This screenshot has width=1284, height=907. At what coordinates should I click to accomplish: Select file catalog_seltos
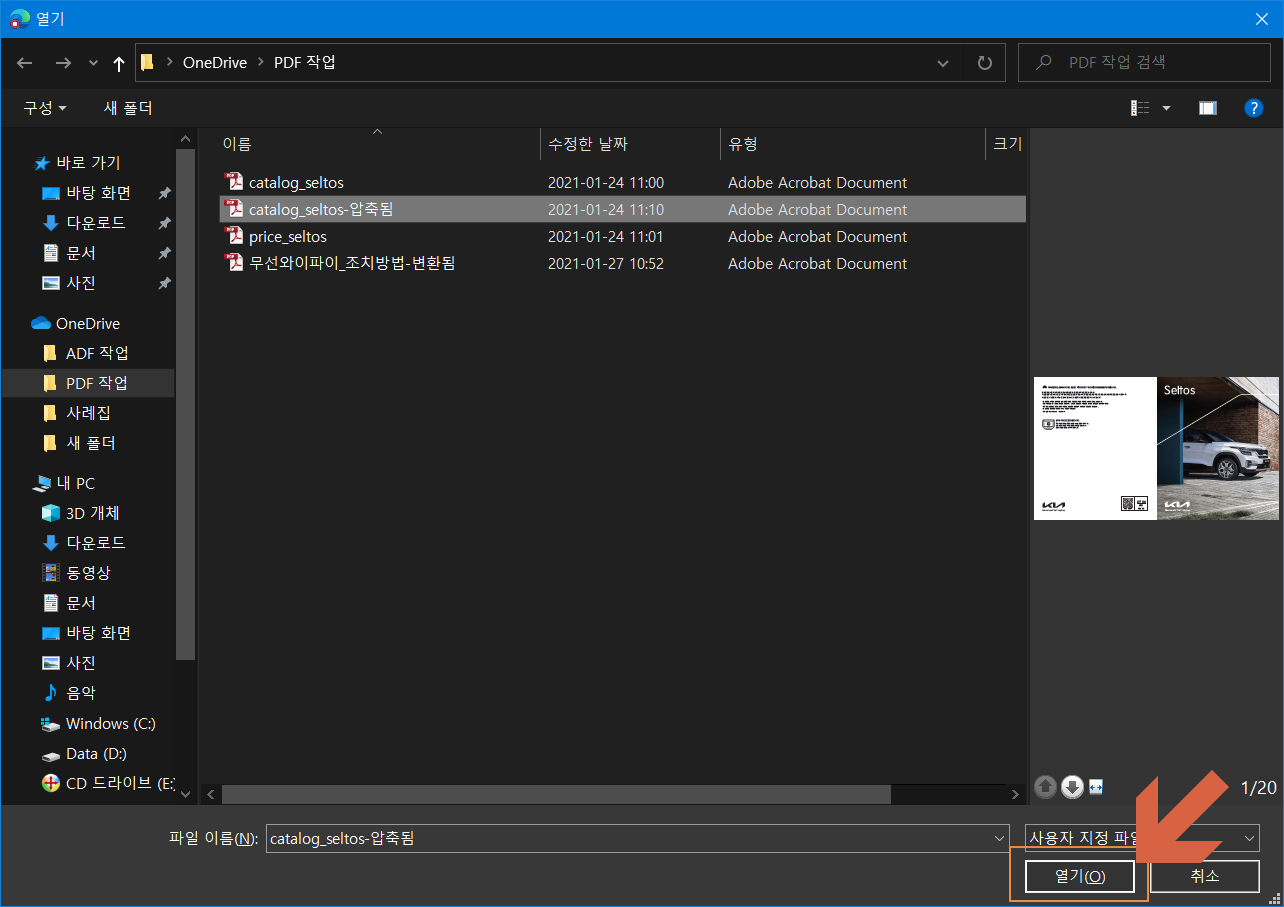tap(622, 182)
